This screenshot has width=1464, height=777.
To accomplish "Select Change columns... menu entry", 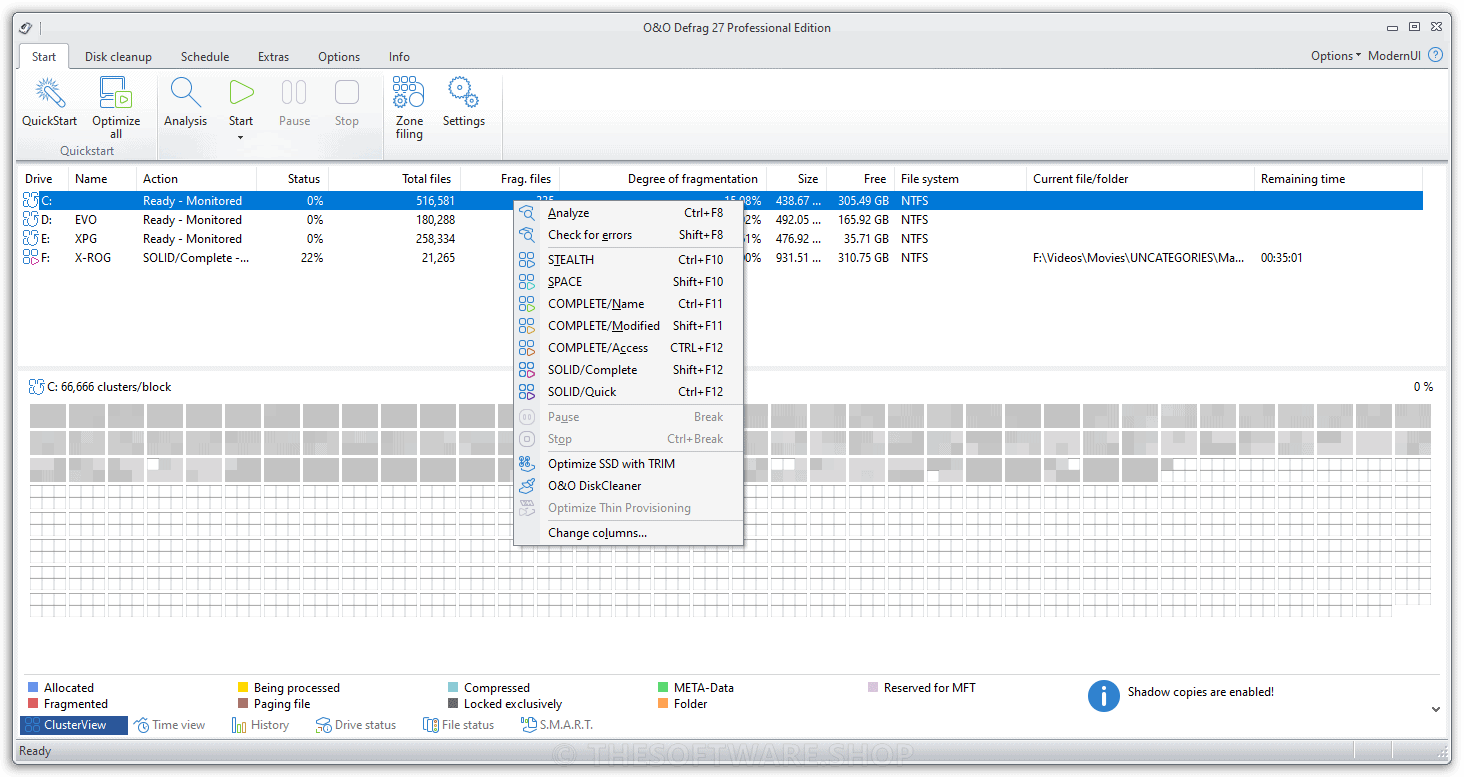I will 628,533.
